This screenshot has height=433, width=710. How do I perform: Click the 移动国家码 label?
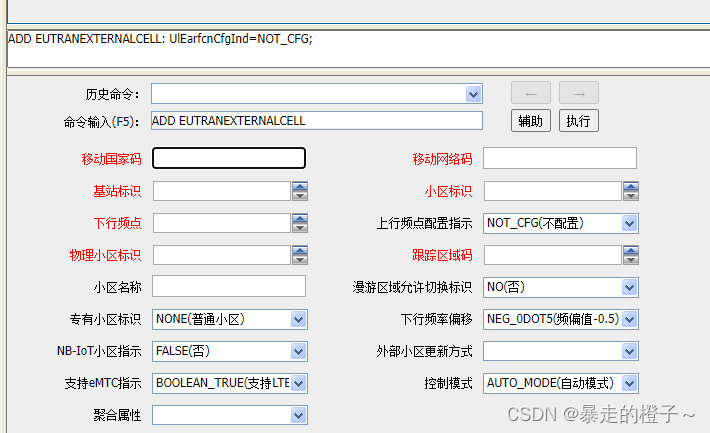(x=111, y=159)
